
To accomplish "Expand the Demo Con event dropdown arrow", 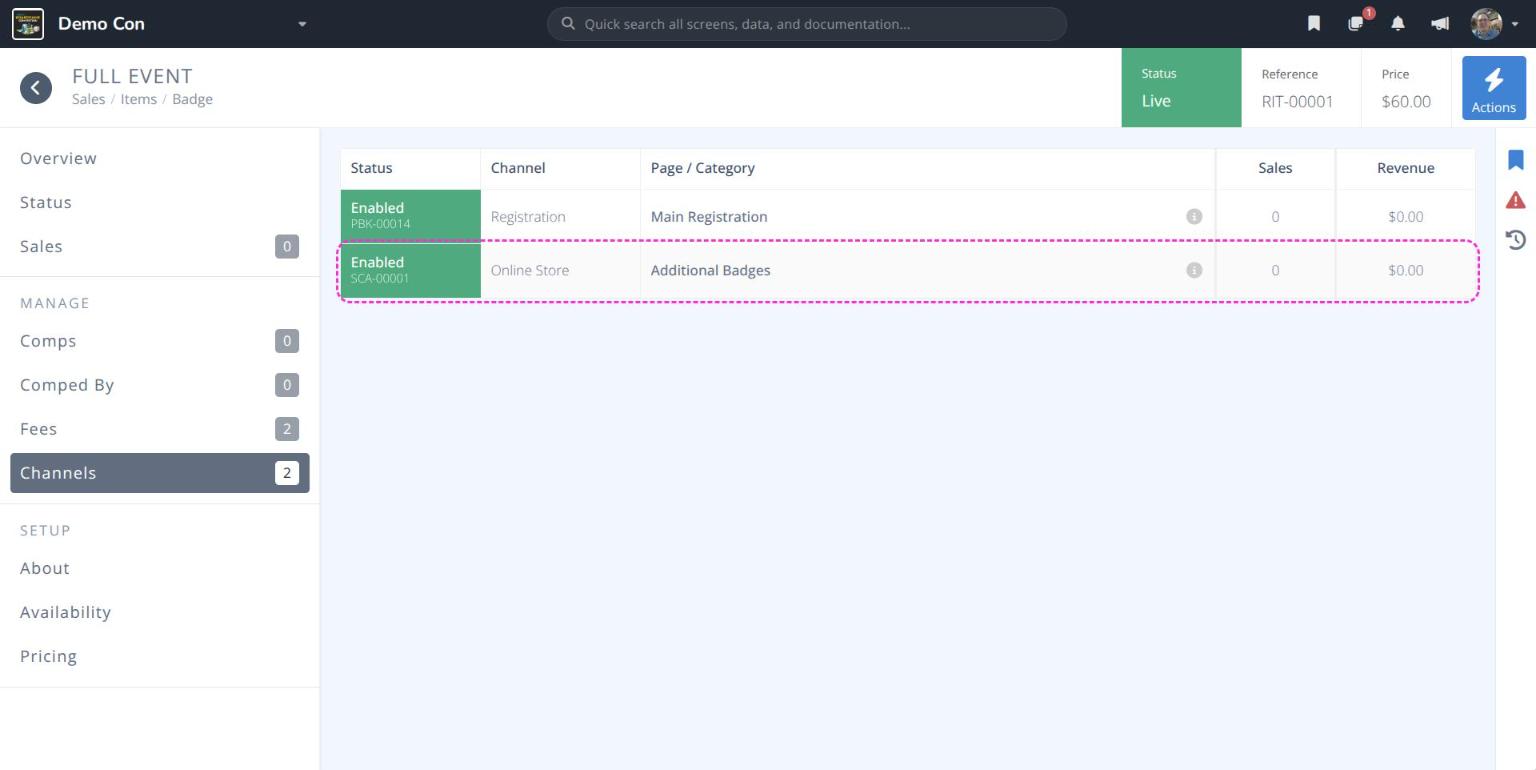I will coord(302,24).
